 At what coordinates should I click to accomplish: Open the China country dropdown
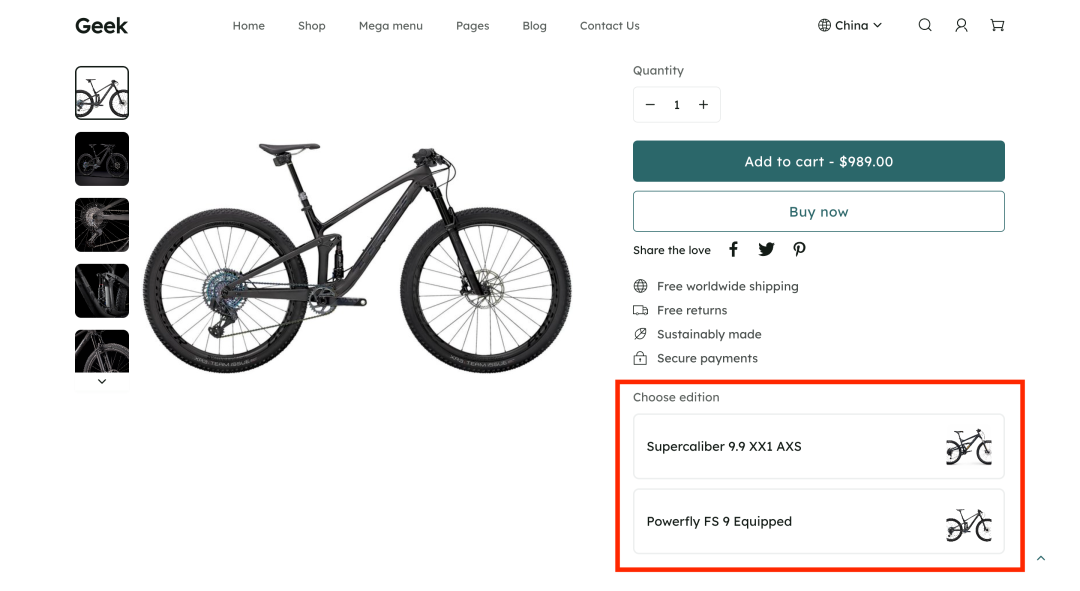[x=850, y=25]
